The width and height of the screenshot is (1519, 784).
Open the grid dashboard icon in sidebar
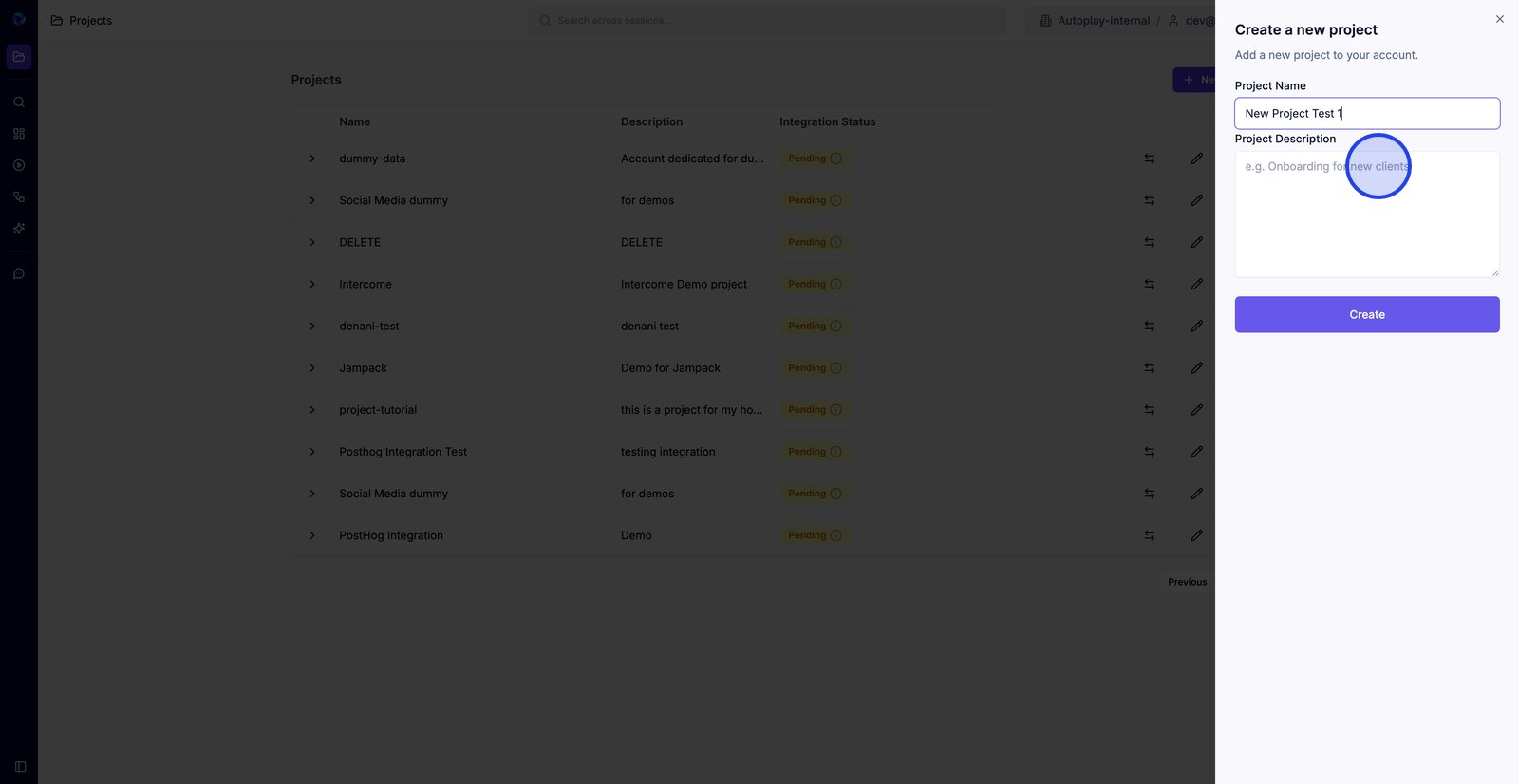pos(19,134)
